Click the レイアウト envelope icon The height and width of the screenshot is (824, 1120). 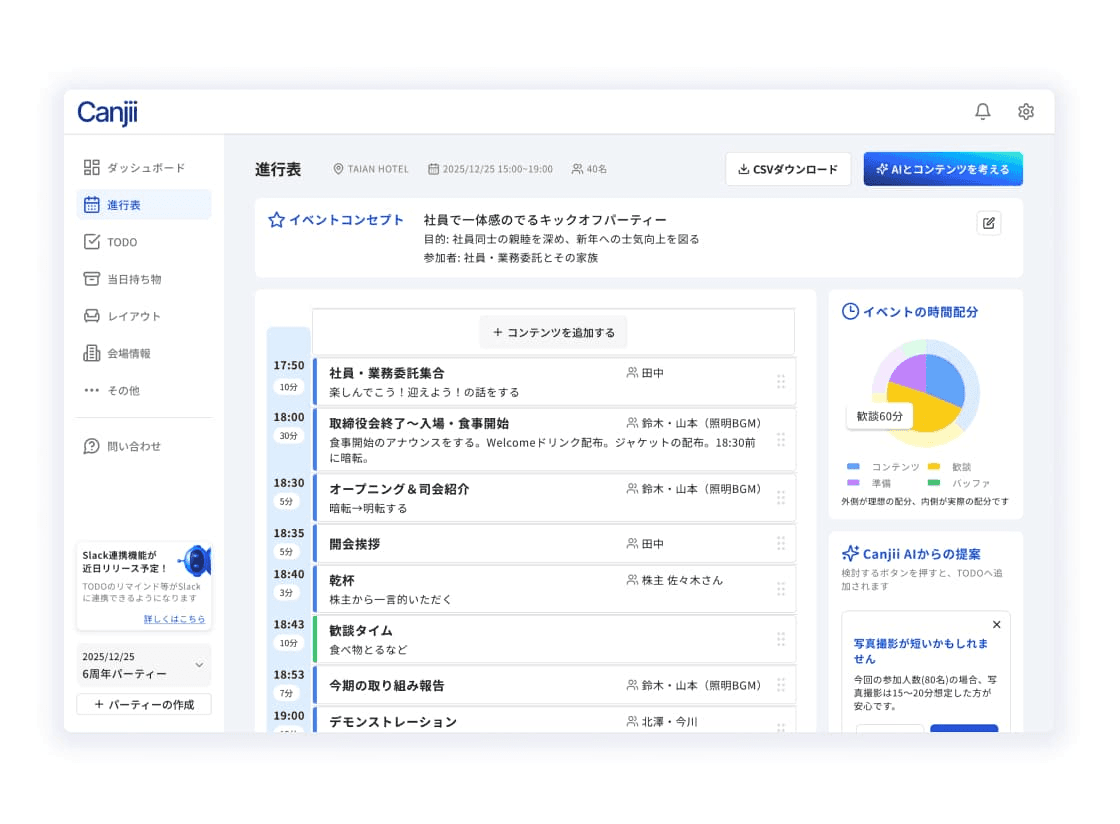coord(90,315)
